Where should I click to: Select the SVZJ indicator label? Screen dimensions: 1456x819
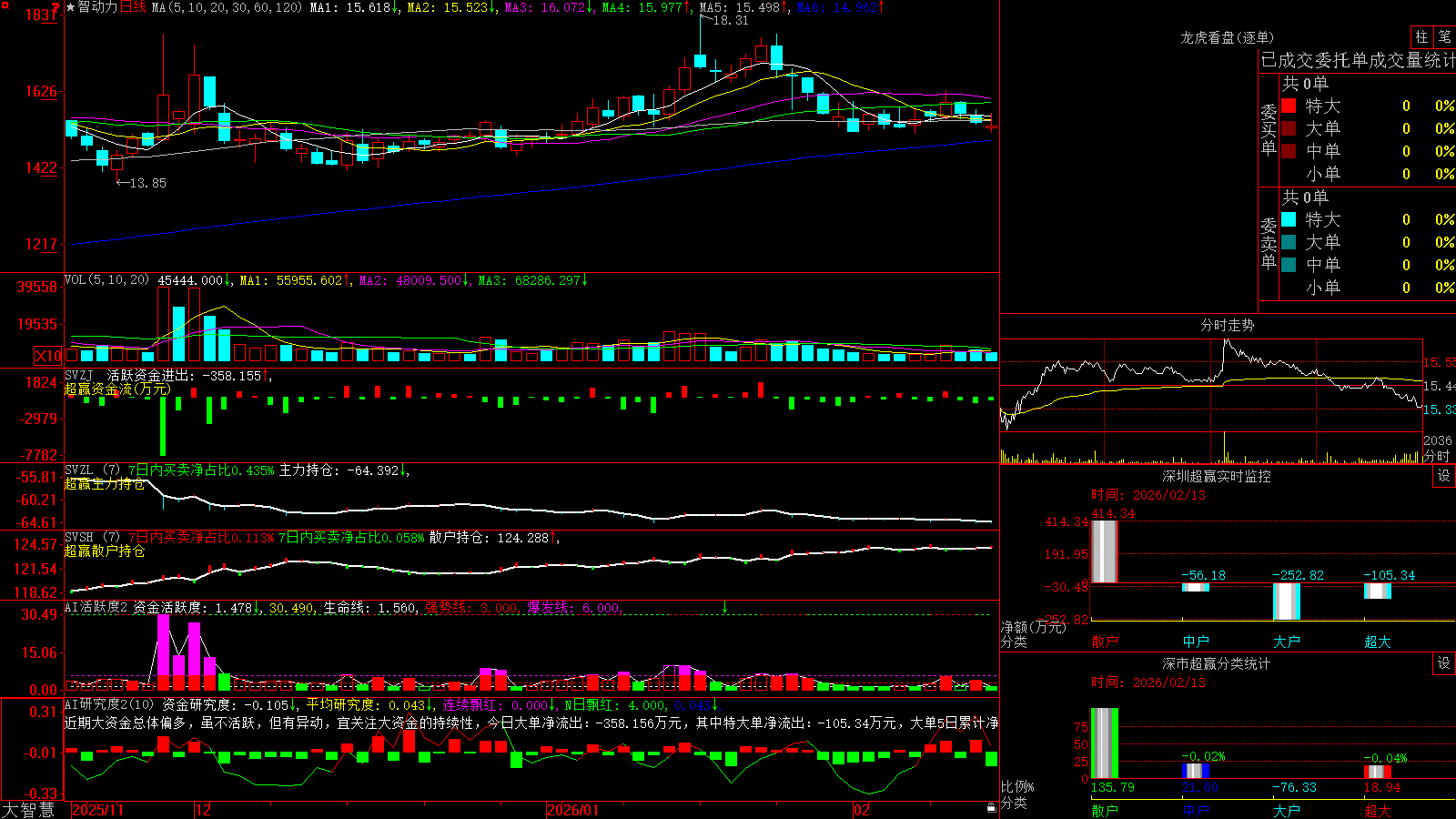click(x=79, y=375)
